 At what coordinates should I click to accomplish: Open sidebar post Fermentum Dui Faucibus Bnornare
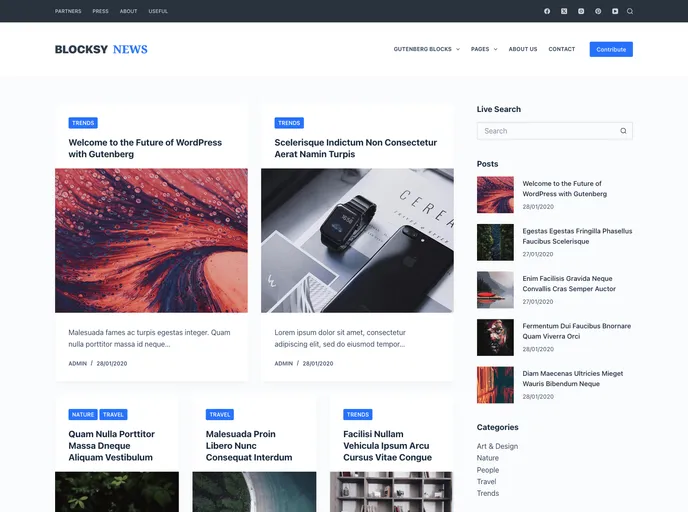pos(577,331)
